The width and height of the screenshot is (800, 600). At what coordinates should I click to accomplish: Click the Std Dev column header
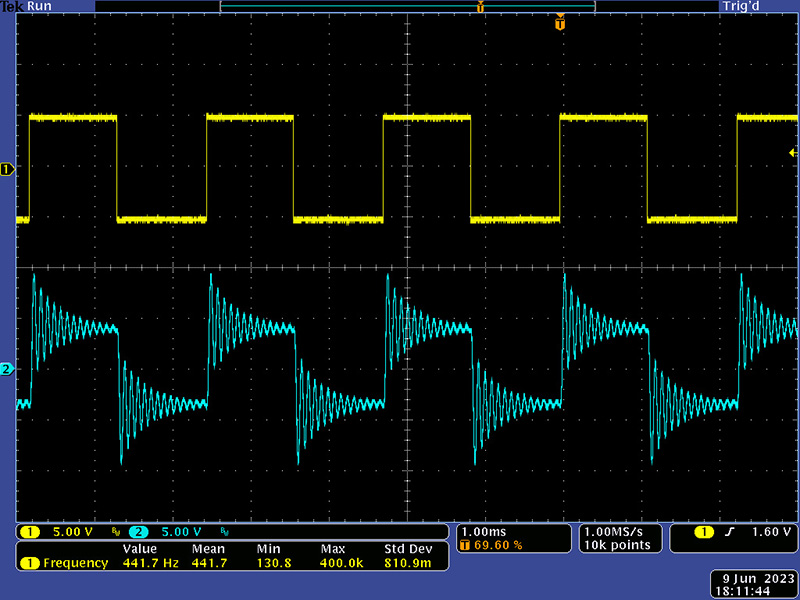click(407, 549)
